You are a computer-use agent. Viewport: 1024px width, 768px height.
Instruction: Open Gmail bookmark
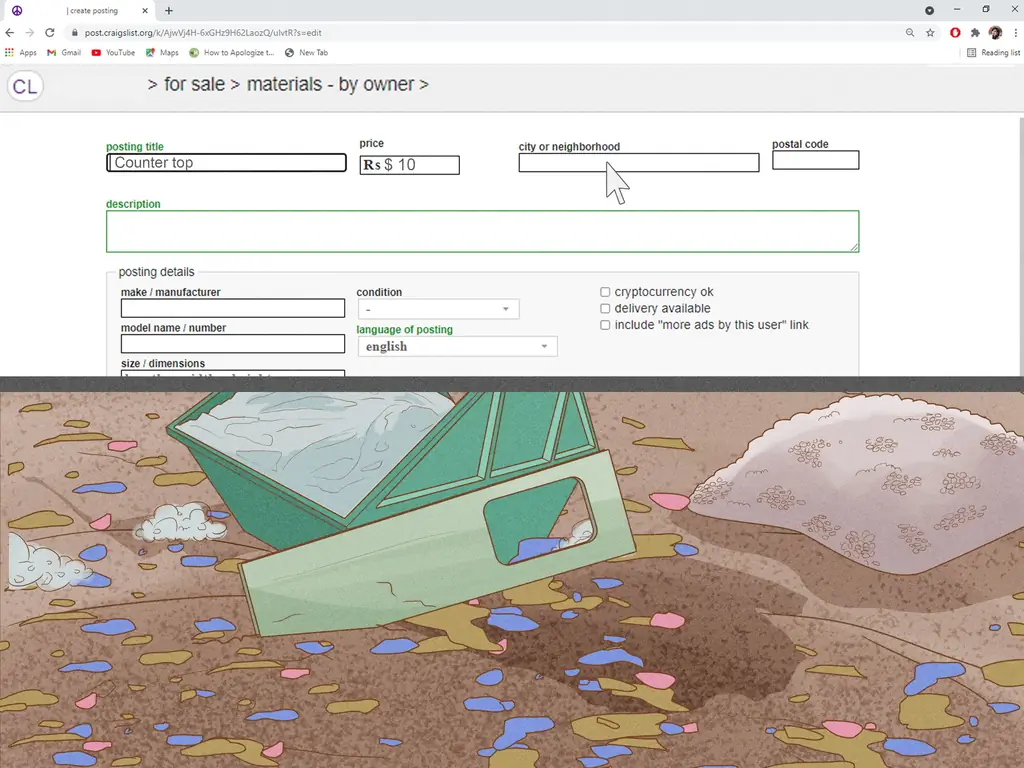64,53
